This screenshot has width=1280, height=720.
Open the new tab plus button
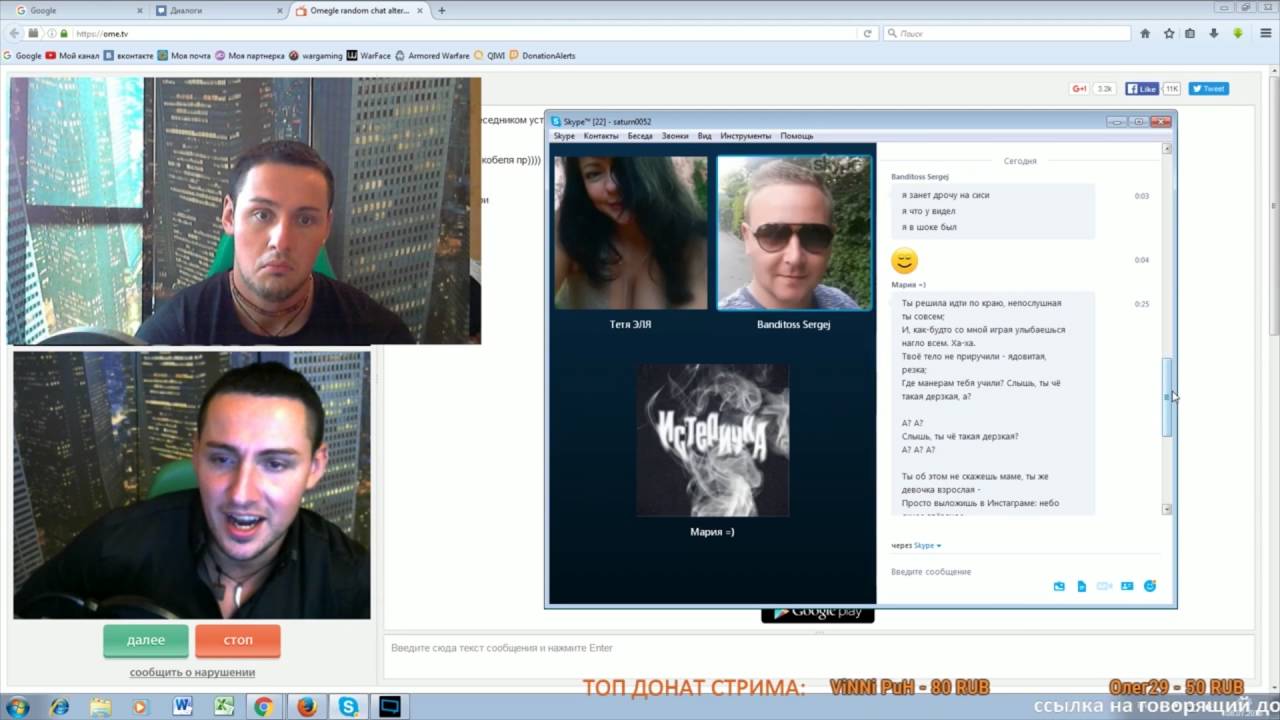(442, 10)
